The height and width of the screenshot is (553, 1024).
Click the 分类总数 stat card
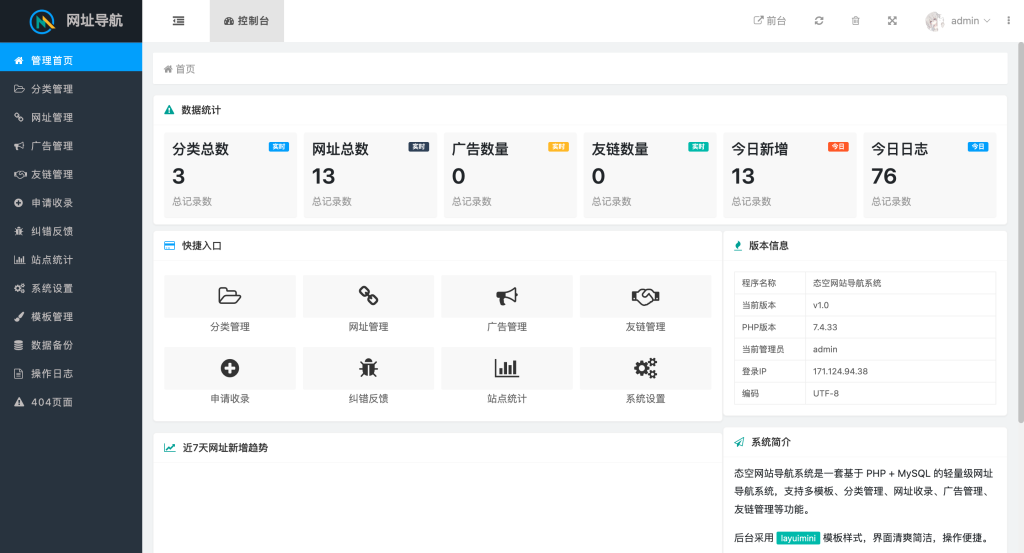click(x=231, y=175)
